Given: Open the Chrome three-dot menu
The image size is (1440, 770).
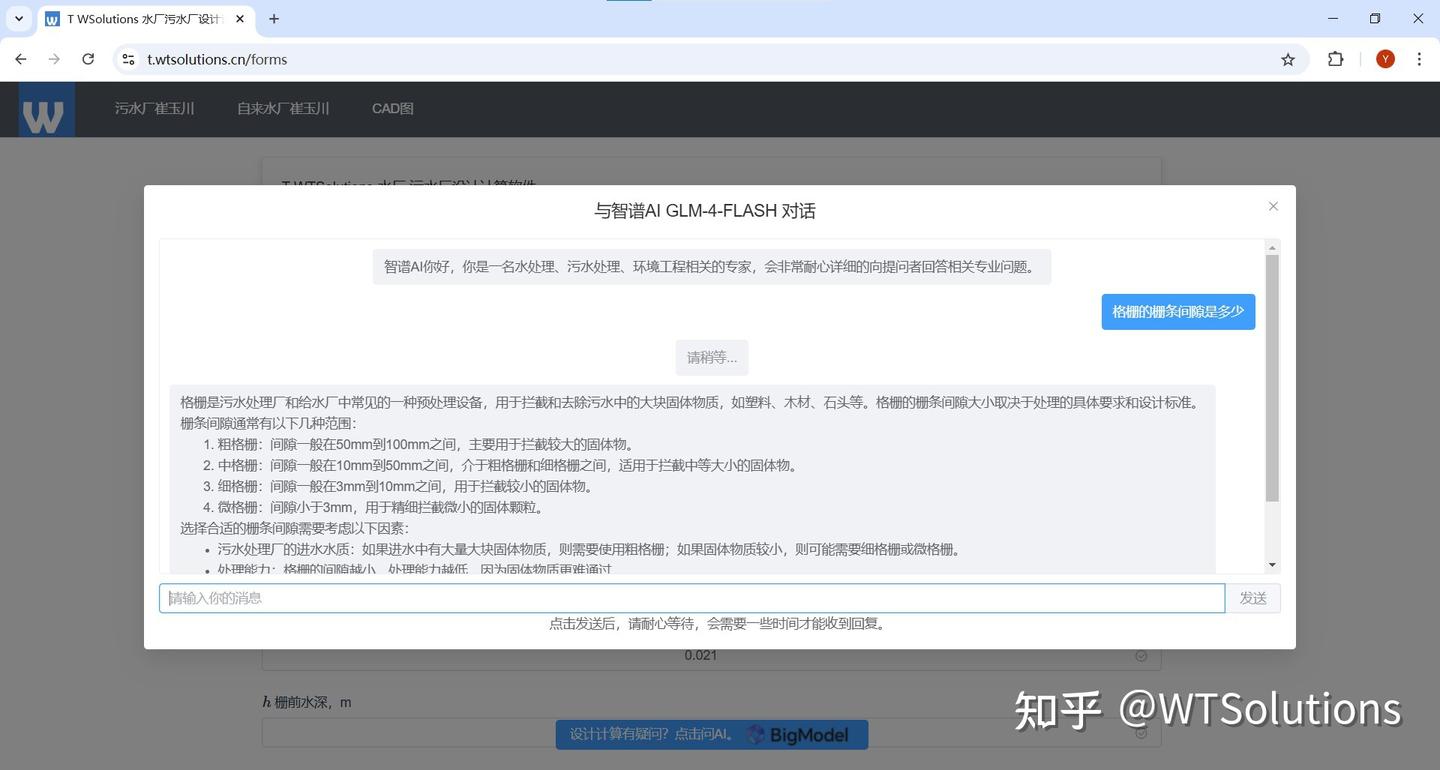Looking at the screenshot, I should pyautogui.click(x=1419, y=59).
